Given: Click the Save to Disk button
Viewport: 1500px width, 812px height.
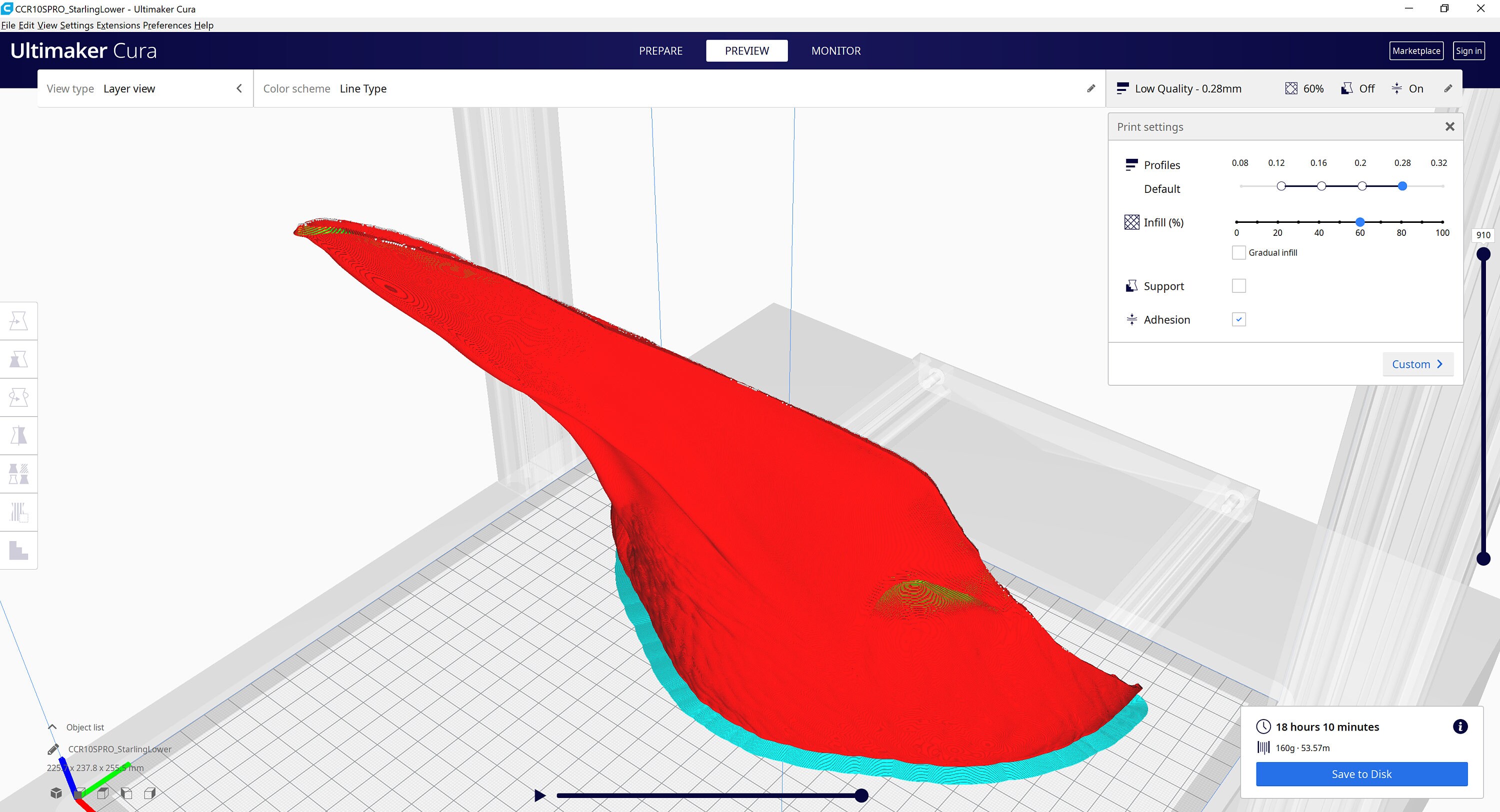Looking at the screenshot, I should [x=1361, y=774].
